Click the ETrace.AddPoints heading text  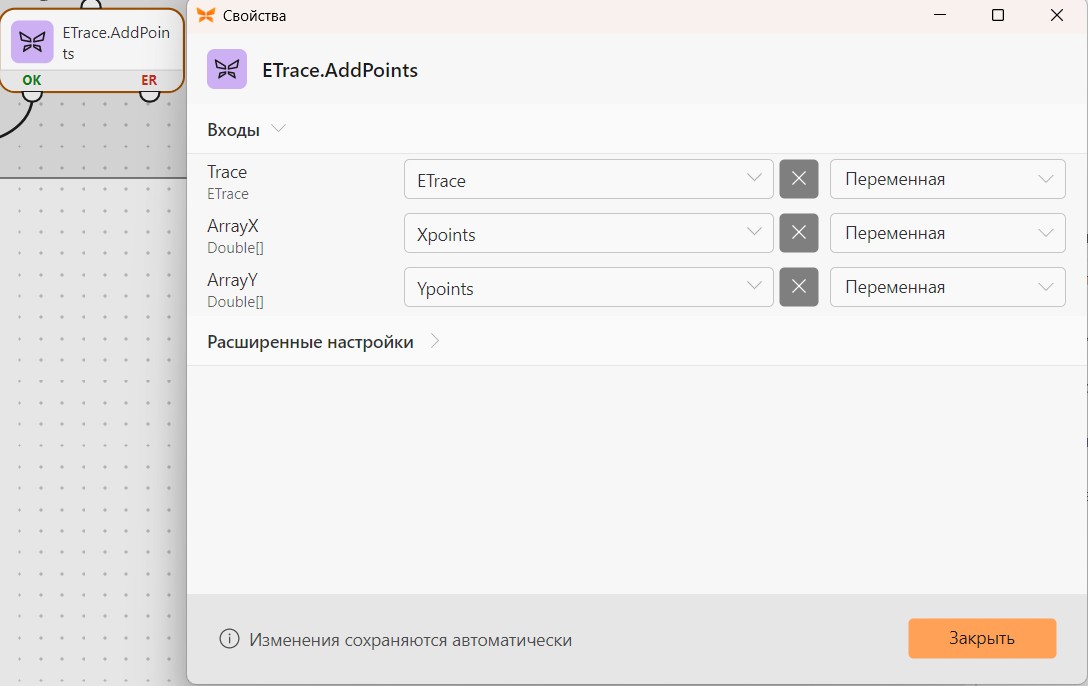(340, 70)
